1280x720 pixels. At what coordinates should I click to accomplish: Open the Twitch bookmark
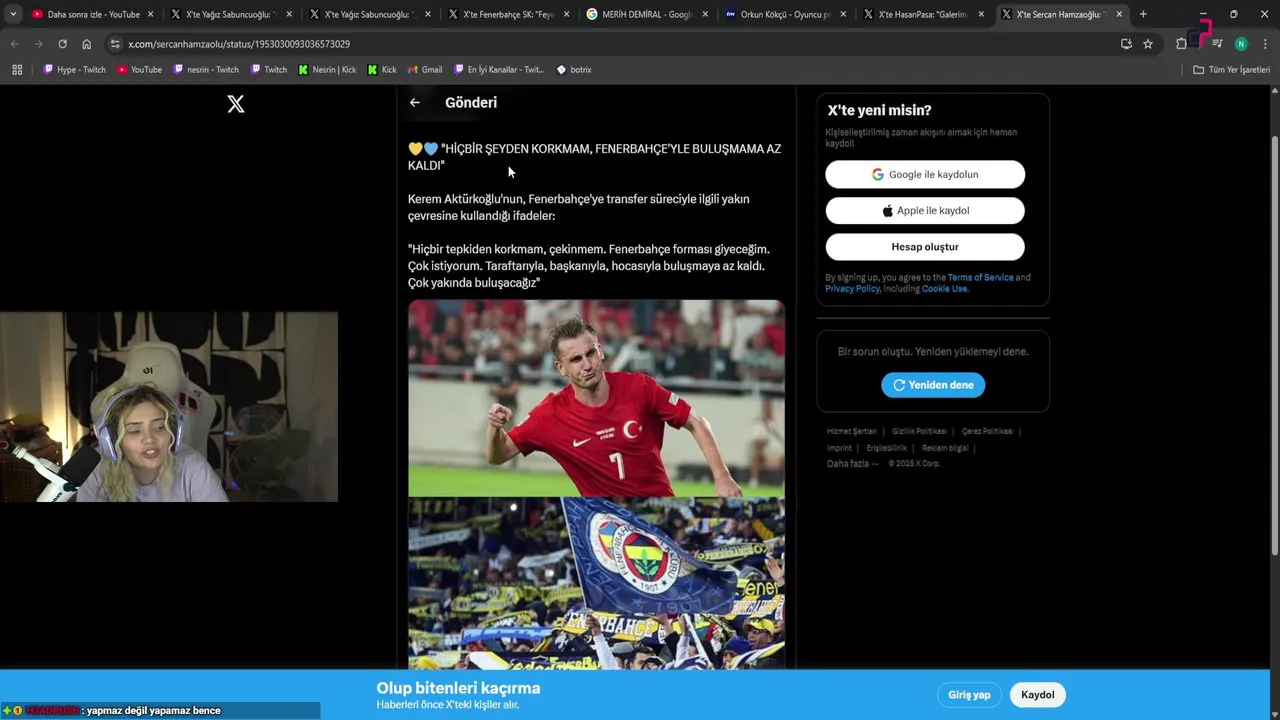click(268, 70)
